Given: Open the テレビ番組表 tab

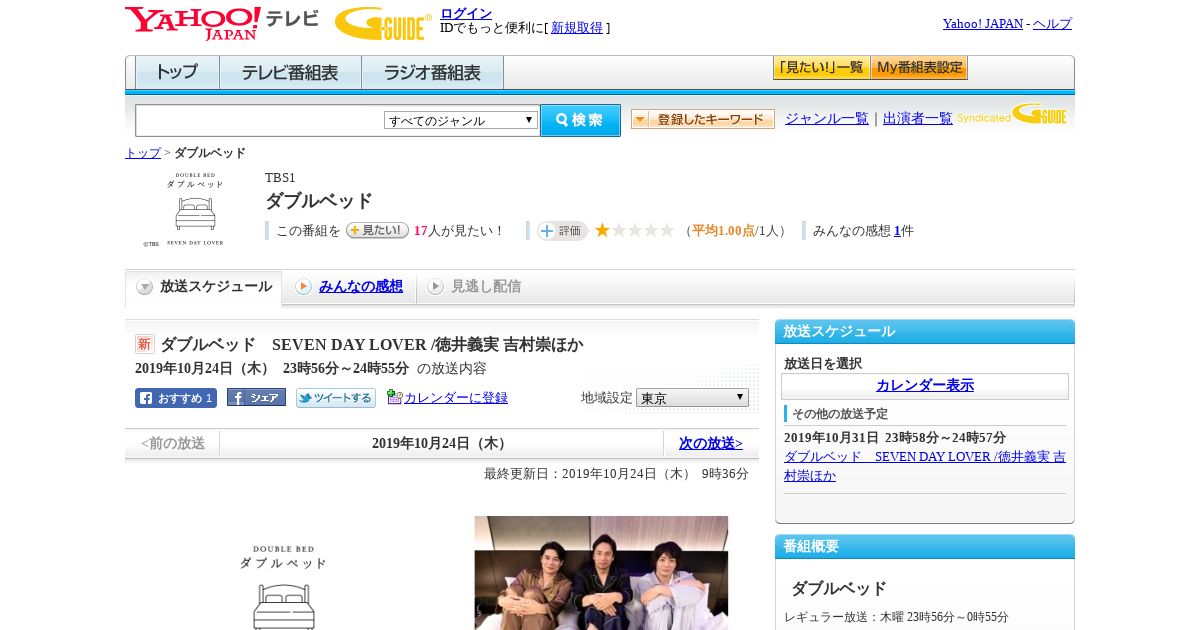Looking at the screenshot, I should coord(290,72).
